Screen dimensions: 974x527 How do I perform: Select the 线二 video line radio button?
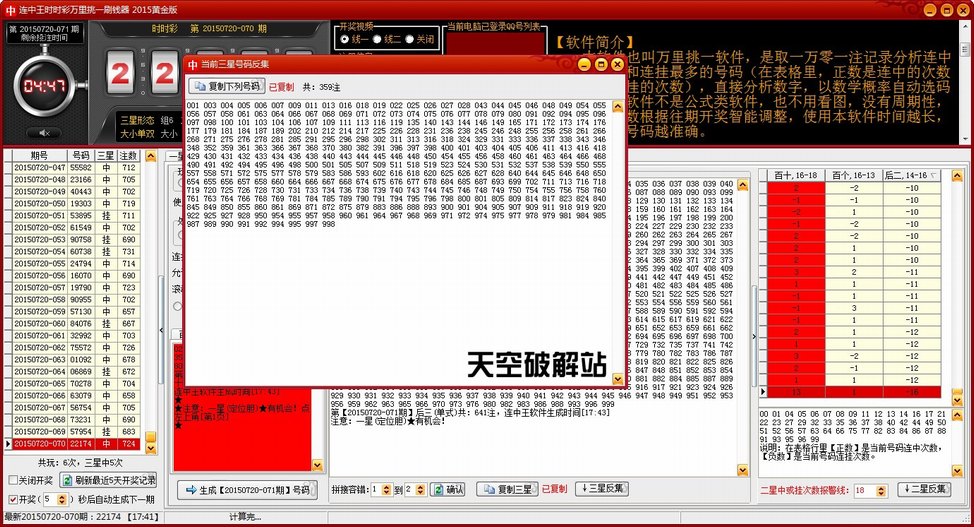coord(378,39)
